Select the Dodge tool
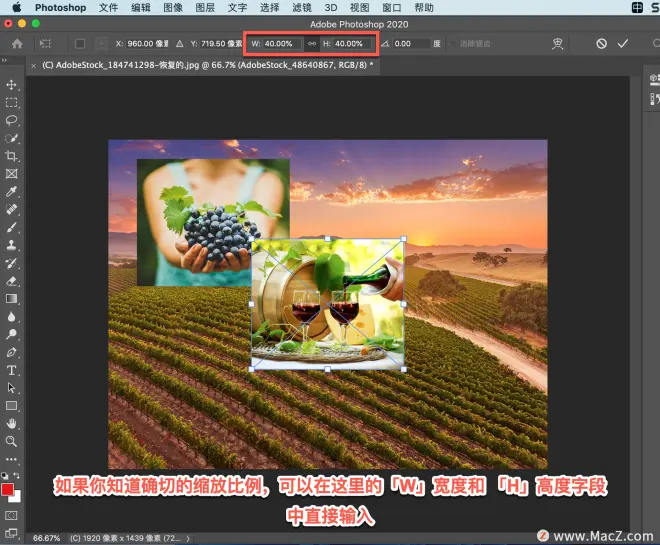 tap(11, 335)
